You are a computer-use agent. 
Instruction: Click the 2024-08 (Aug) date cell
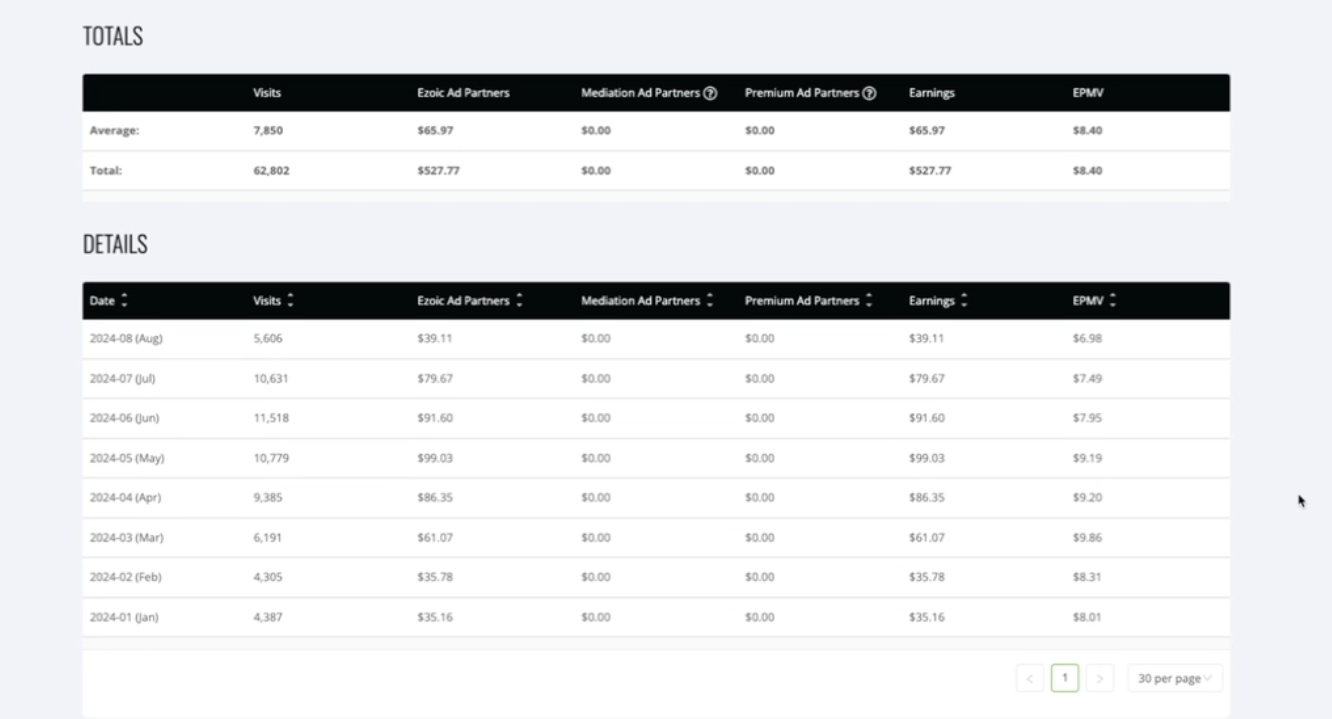tap(126, 338)
